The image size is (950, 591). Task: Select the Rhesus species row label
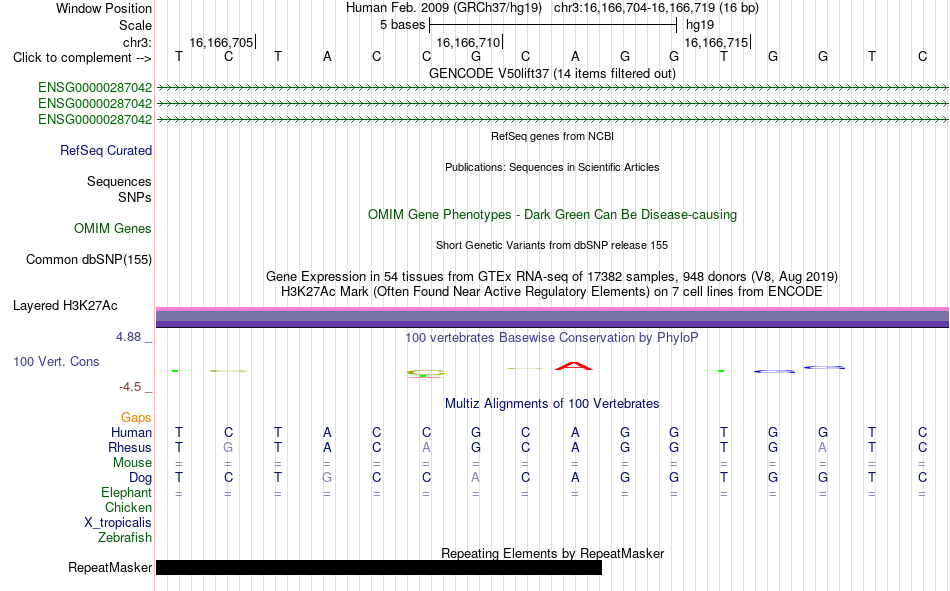point(130,447)
